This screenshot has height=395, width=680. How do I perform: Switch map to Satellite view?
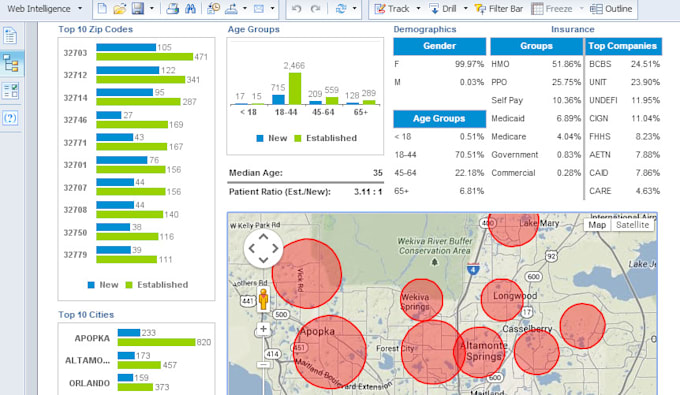[x=632, y=225]
